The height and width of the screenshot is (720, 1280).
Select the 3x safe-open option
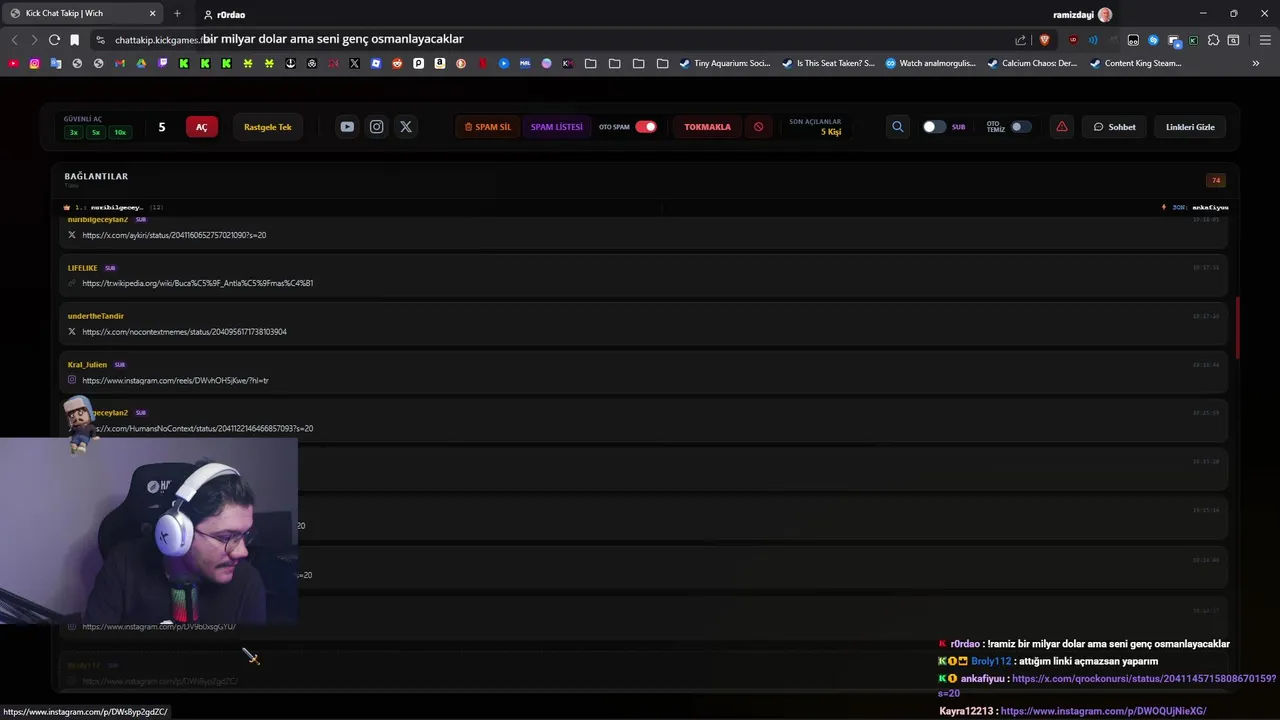coord(74,132)
